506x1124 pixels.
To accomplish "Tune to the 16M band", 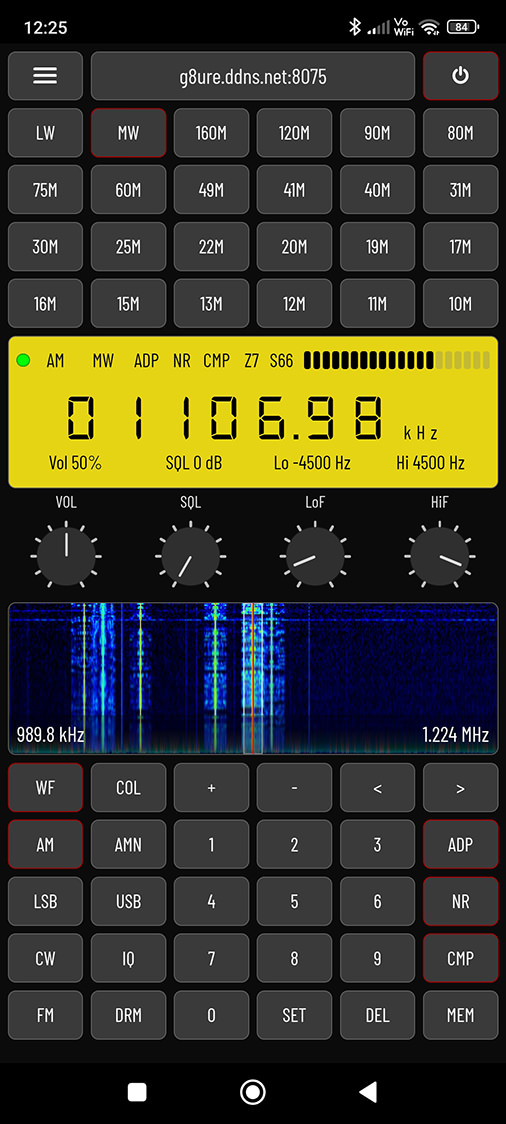I will point(45,304).
